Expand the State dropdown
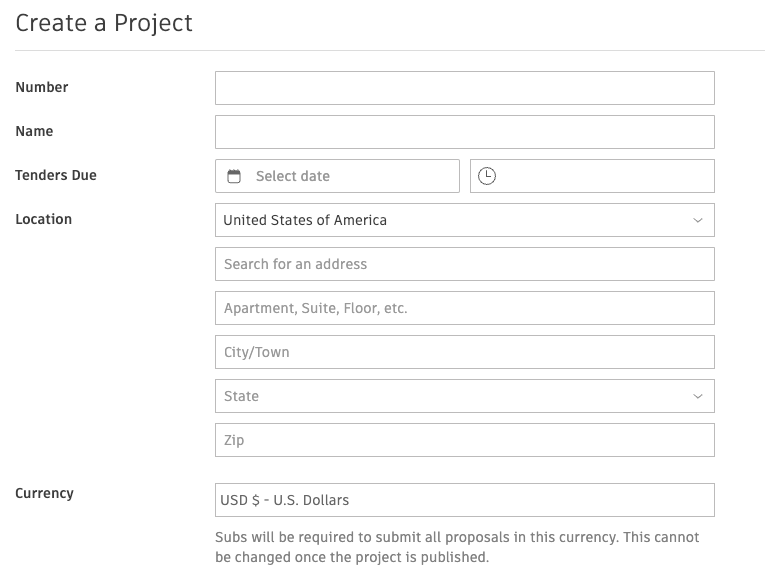 point(465,396)
